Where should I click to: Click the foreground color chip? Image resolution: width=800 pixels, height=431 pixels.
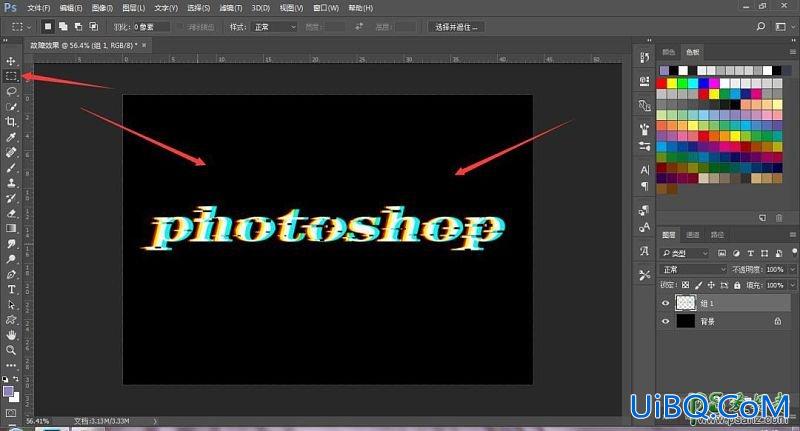coord(8,391)
